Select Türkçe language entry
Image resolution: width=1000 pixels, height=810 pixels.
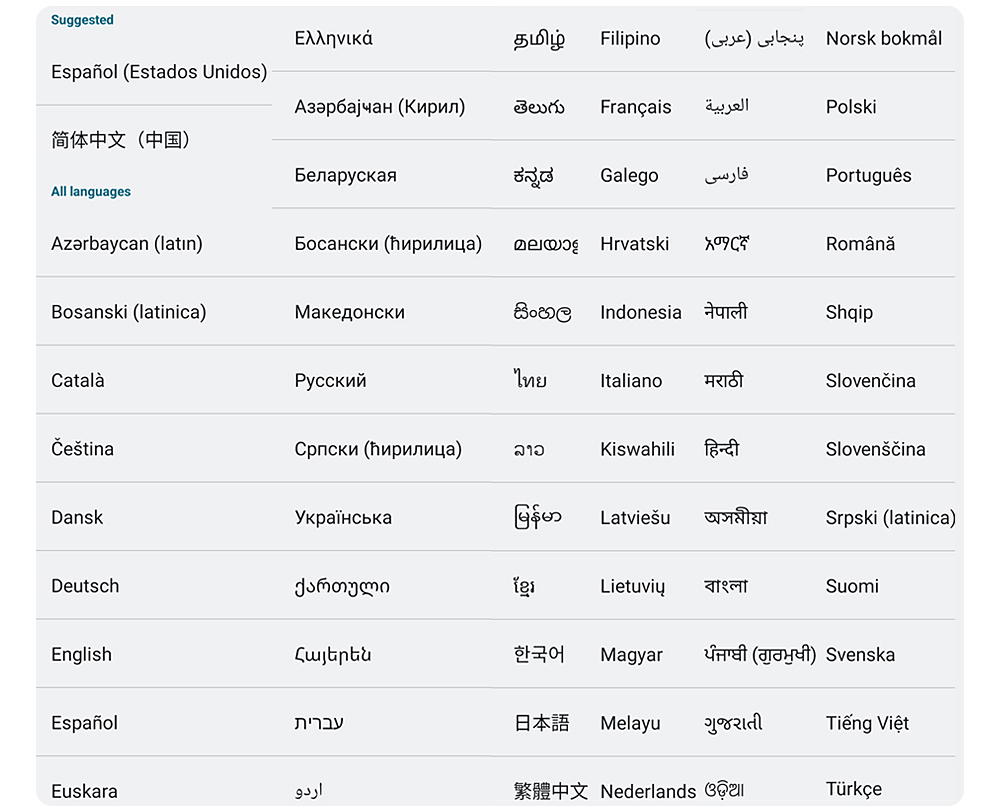click(x=854, y=790)
